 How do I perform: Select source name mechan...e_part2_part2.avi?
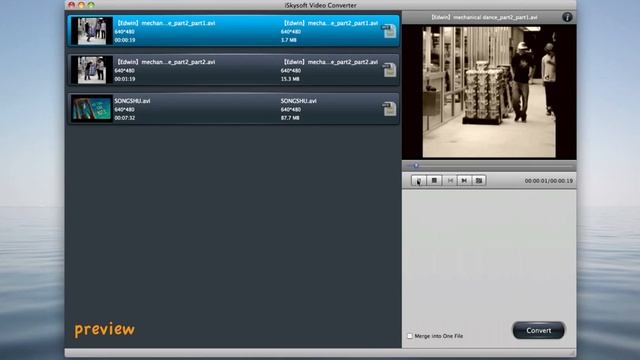point(165,62)
